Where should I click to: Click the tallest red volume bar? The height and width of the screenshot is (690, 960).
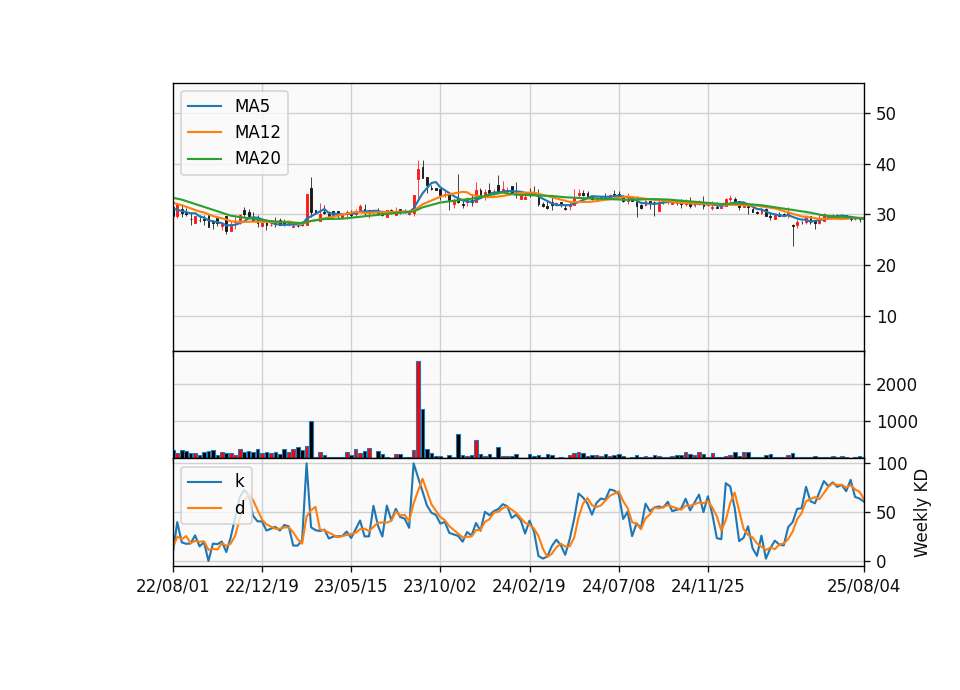(x=418, y=410)
